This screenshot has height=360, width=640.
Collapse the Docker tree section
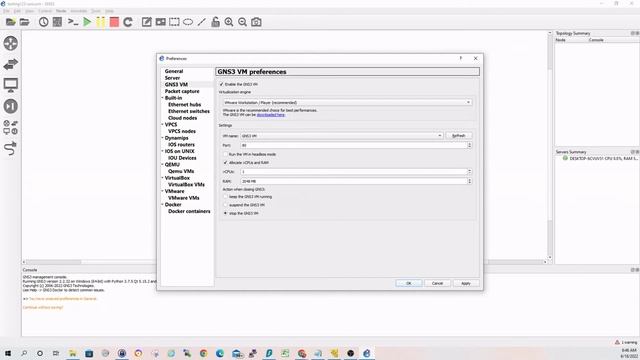[x=162, y=204]
